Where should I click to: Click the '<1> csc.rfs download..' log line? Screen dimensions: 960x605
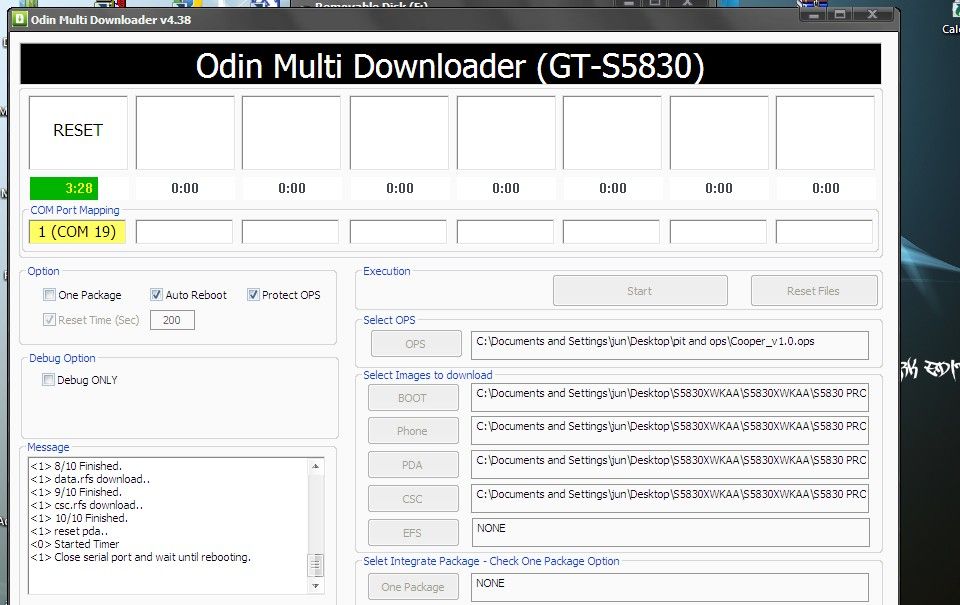point(86,505)
